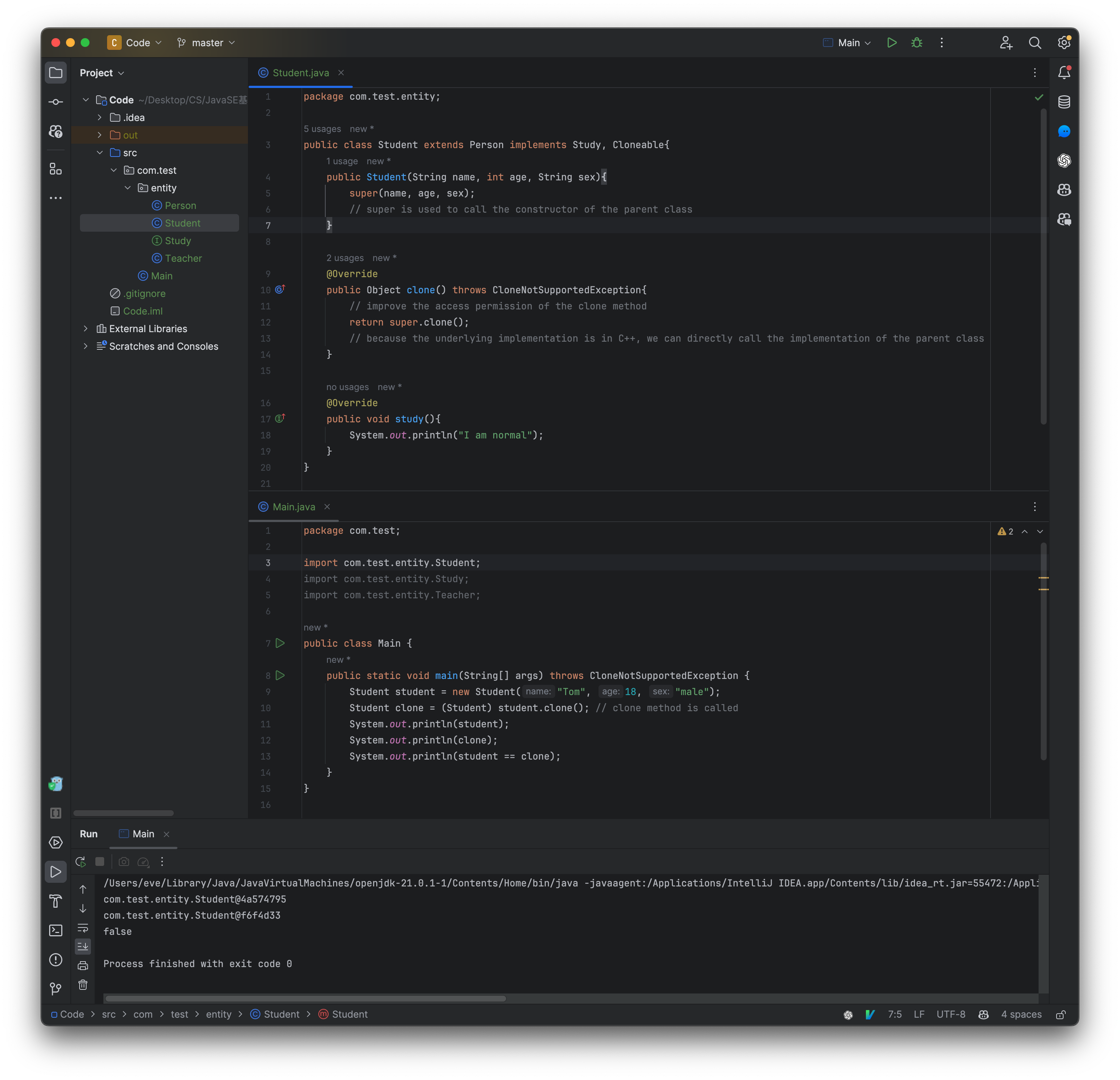Screen dimensions: 1120x1080
Task: Open Search Everywhere with the magnifier icon
Action: (1035, 43)
